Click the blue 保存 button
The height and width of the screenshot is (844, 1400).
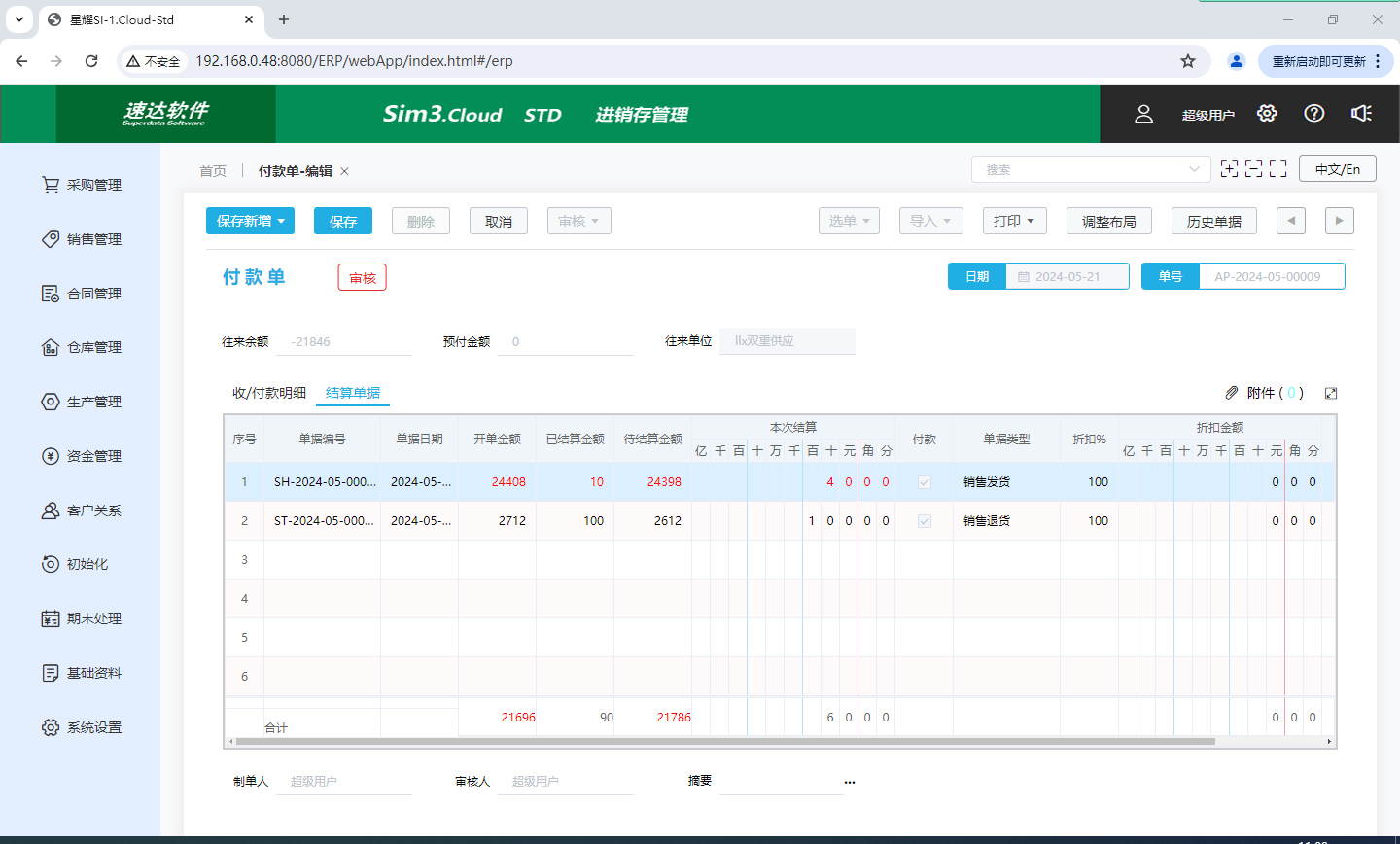point(343,221)
